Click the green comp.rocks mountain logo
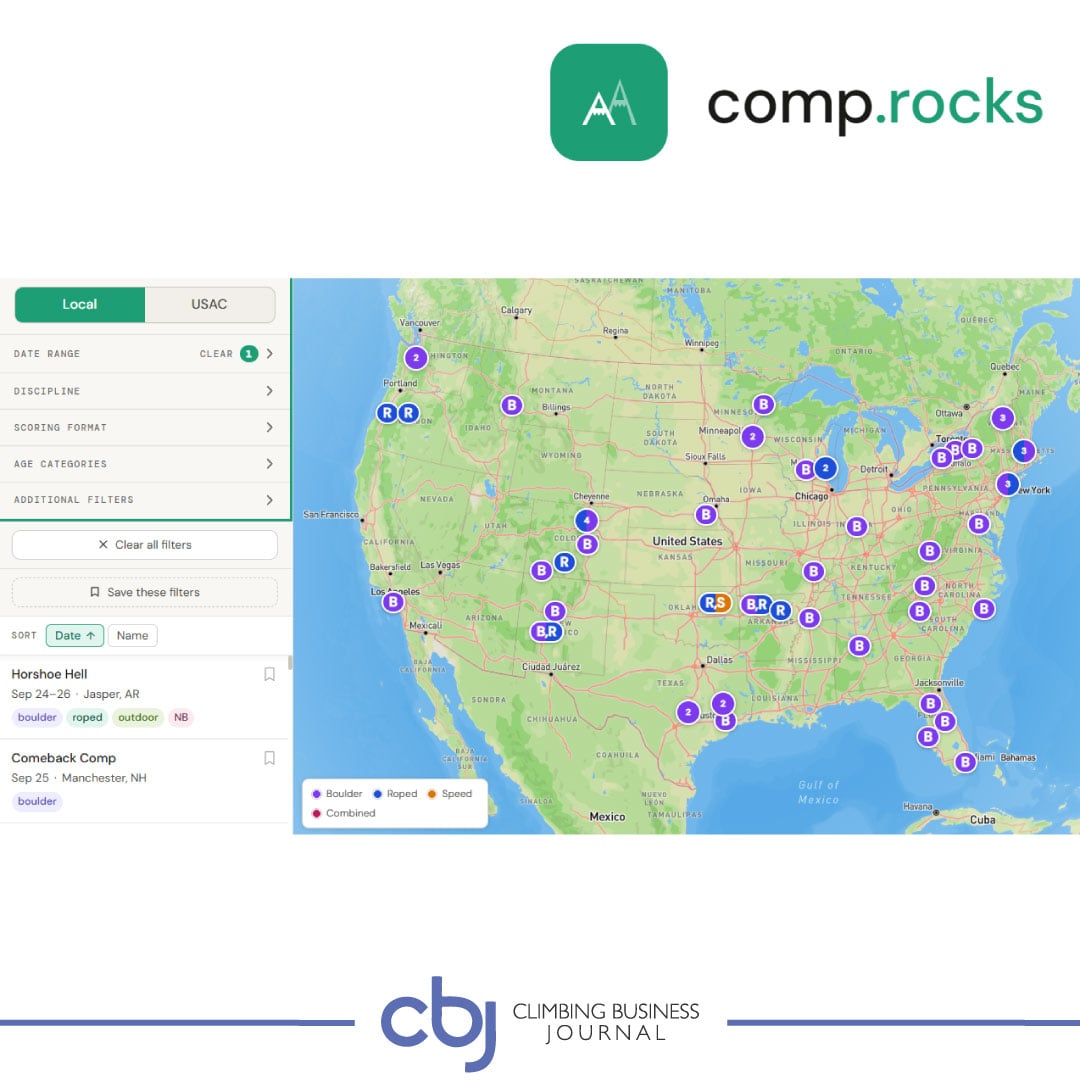This screenshot has height=1080, width=1080. [609, 103]
